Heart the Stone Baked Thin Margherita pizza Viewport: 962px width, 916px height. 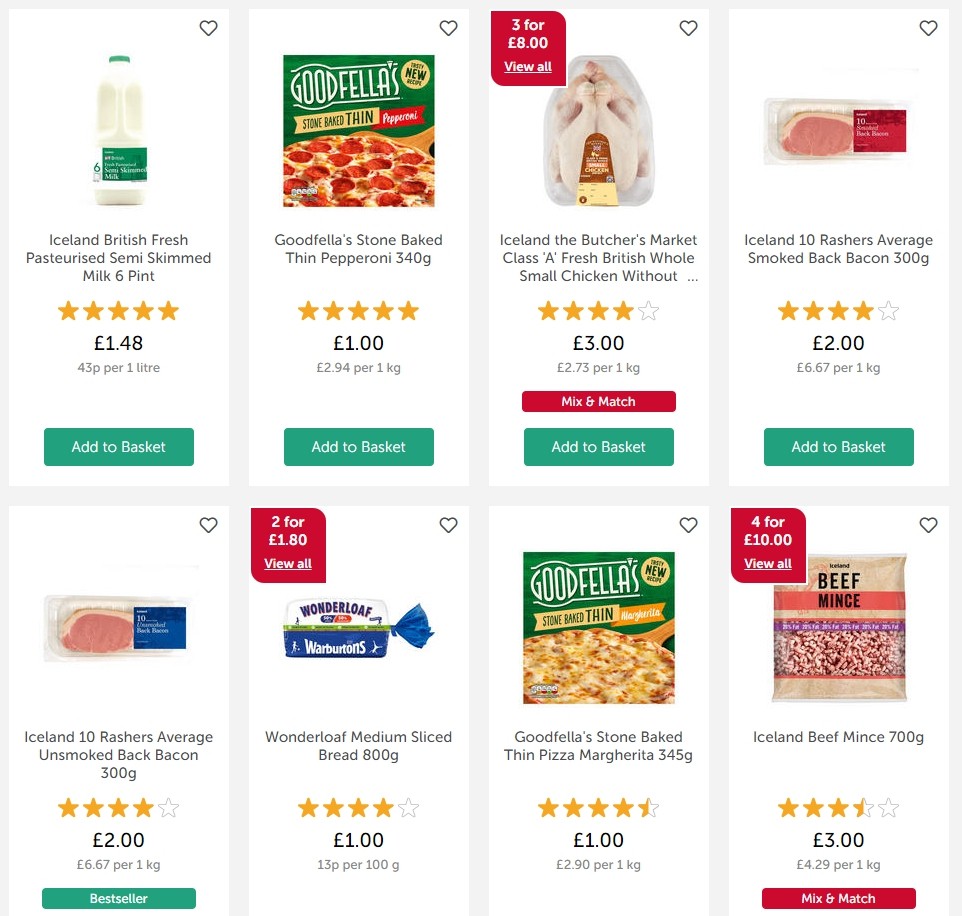tap(688, 524)
